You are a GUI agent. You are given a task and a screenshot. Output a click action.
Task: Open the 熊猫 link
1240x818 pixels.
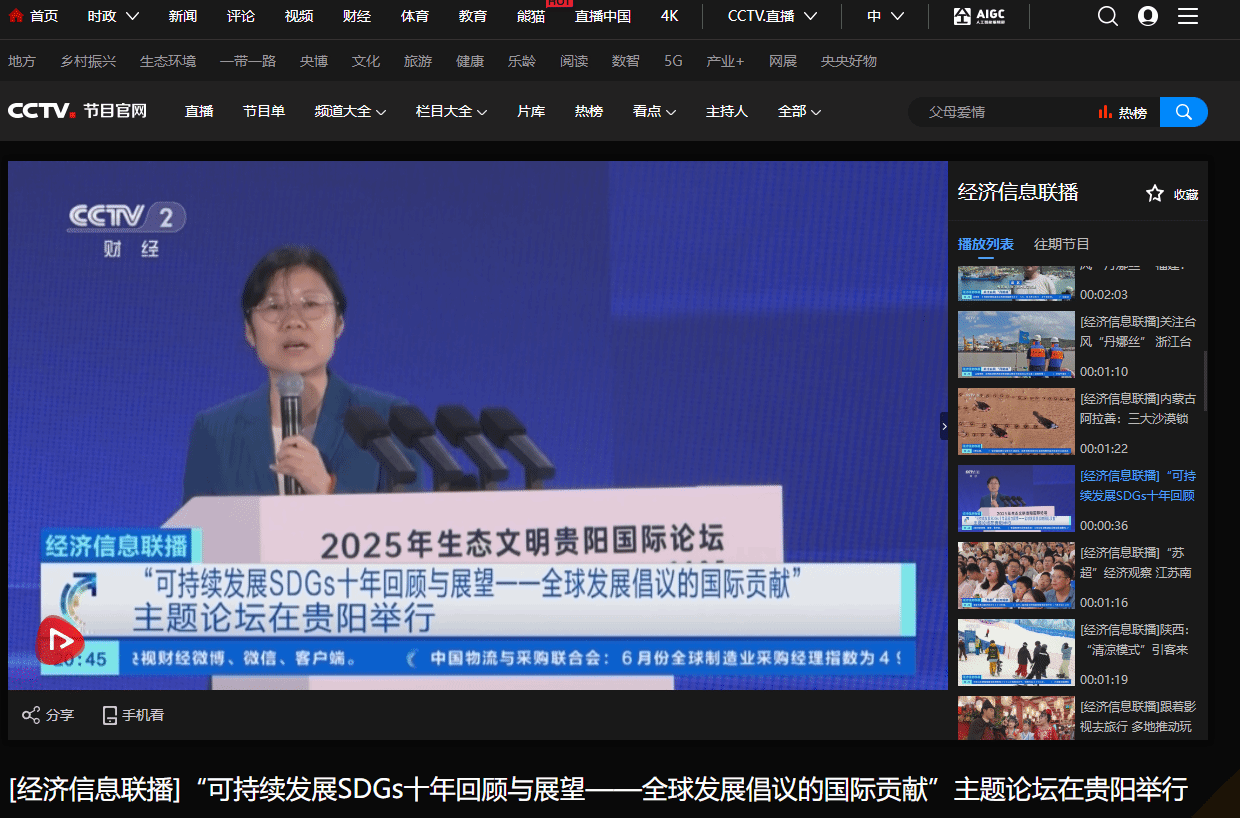(x=531, y=16)
